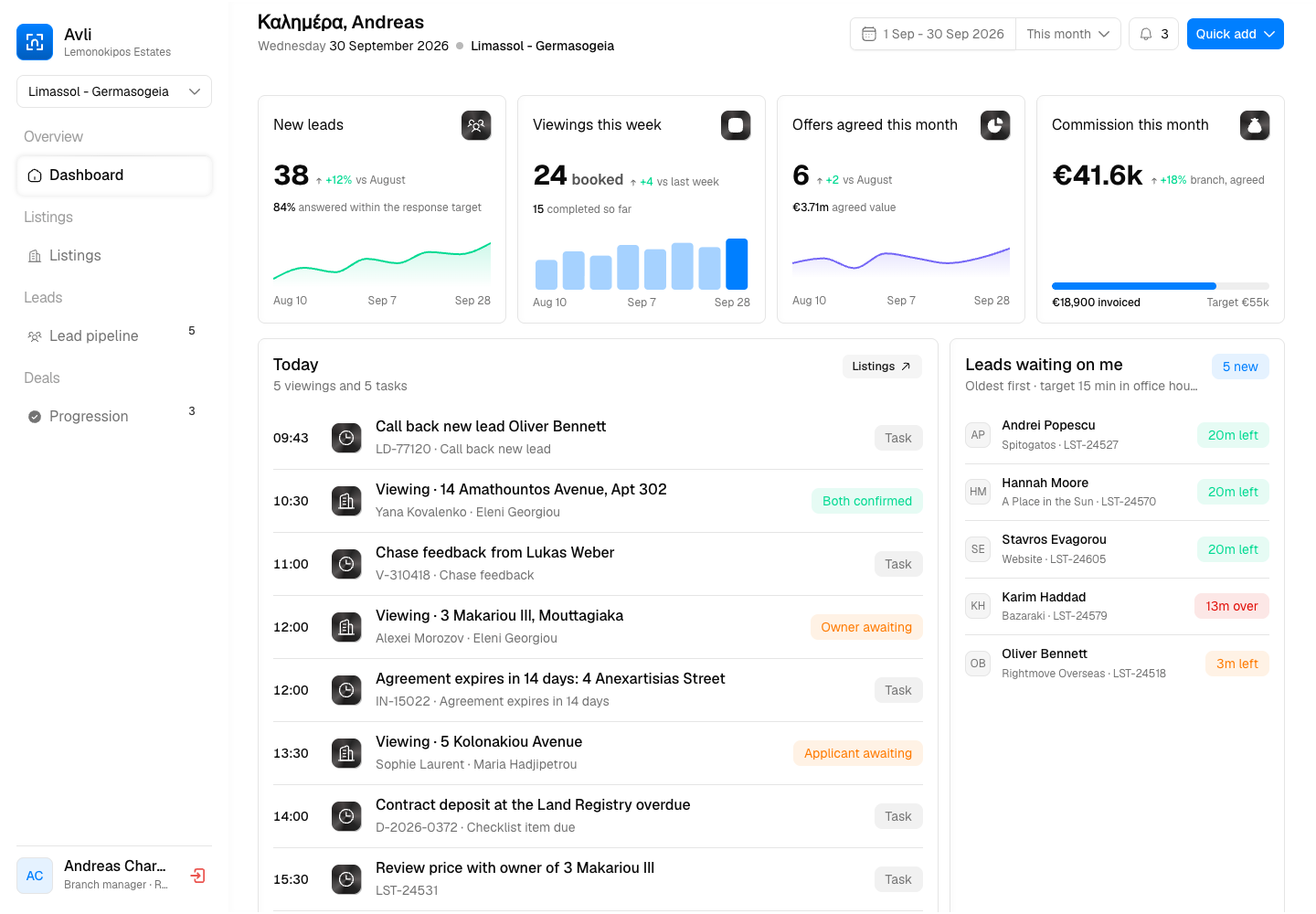Click the commission target progress bar
Viewport: 1316px width, 914px height.
pyautogui.click(x=1161, y=286)
